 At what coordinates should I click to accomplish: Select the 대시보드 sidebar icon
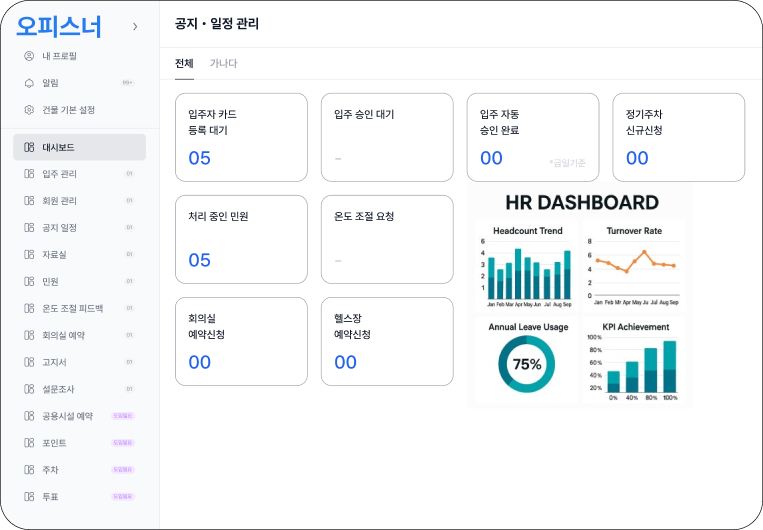tap(29, 147)
